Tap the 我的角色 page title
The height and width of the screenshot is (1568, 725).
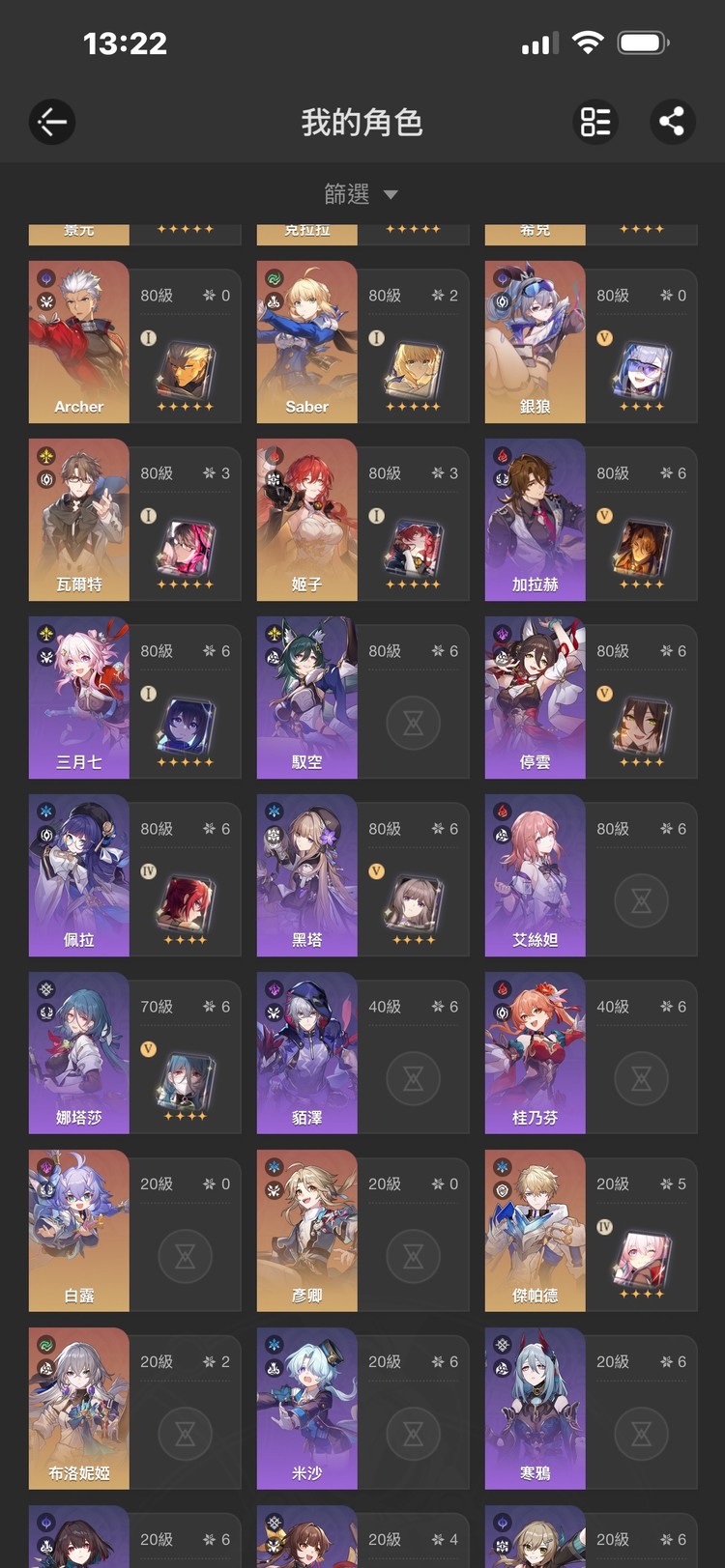pyautogui.click(x=362, y=123)
